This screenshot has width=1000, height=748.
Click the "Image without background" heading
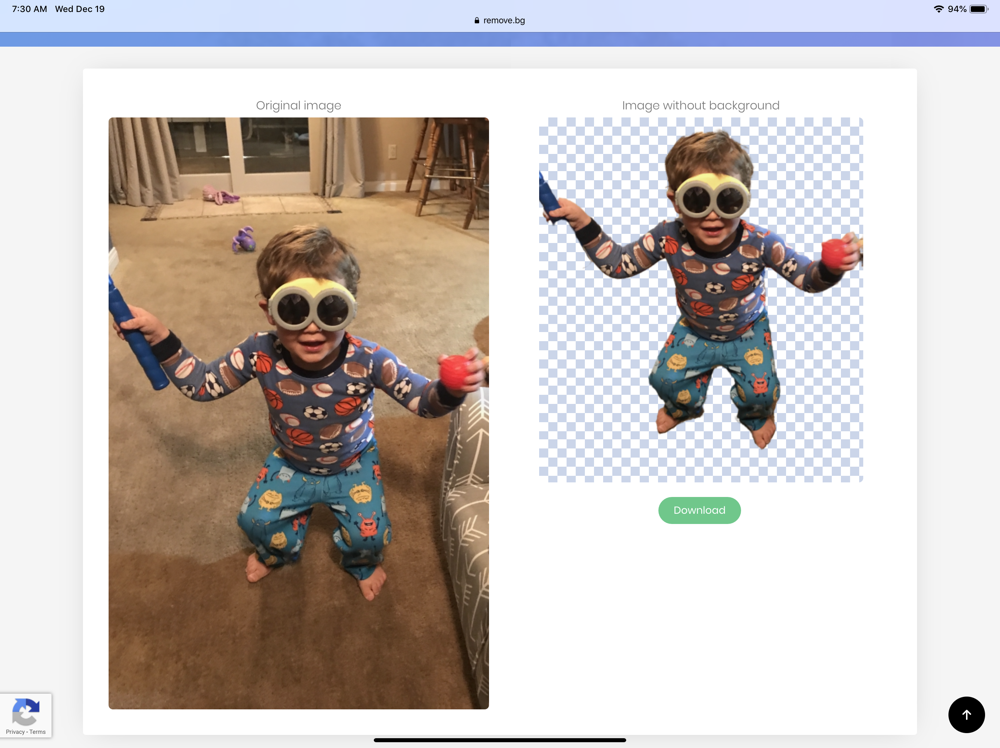pos(700,105)
